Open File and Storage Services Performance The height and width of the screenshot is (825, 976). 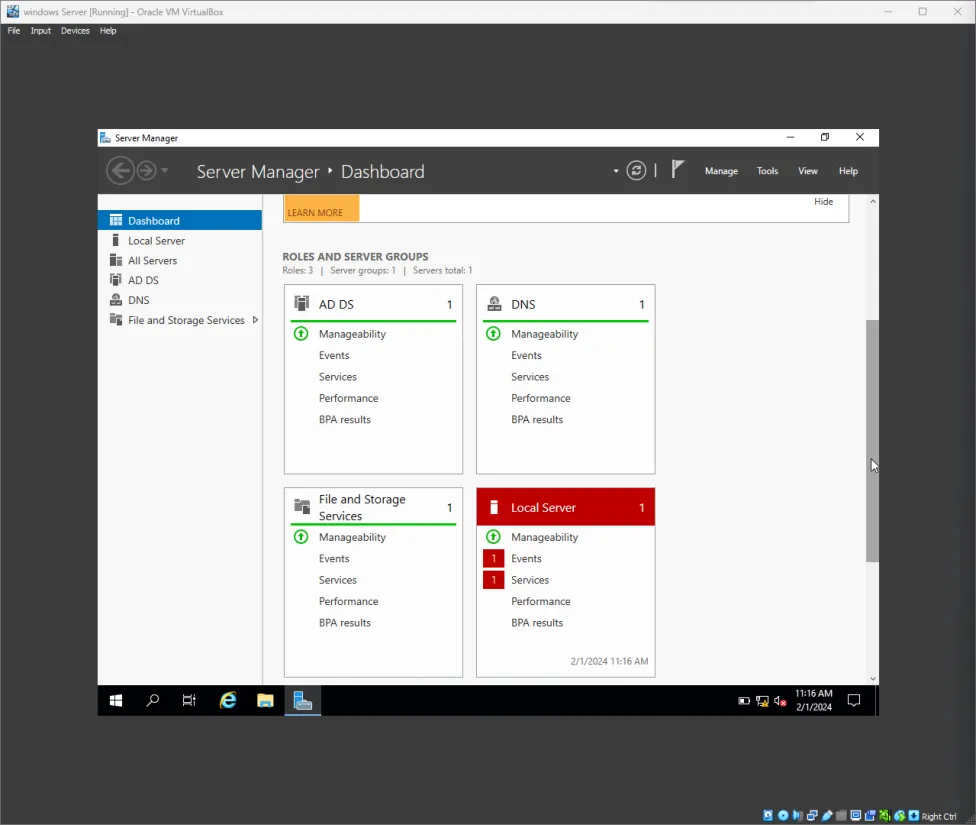coord(349,601)
